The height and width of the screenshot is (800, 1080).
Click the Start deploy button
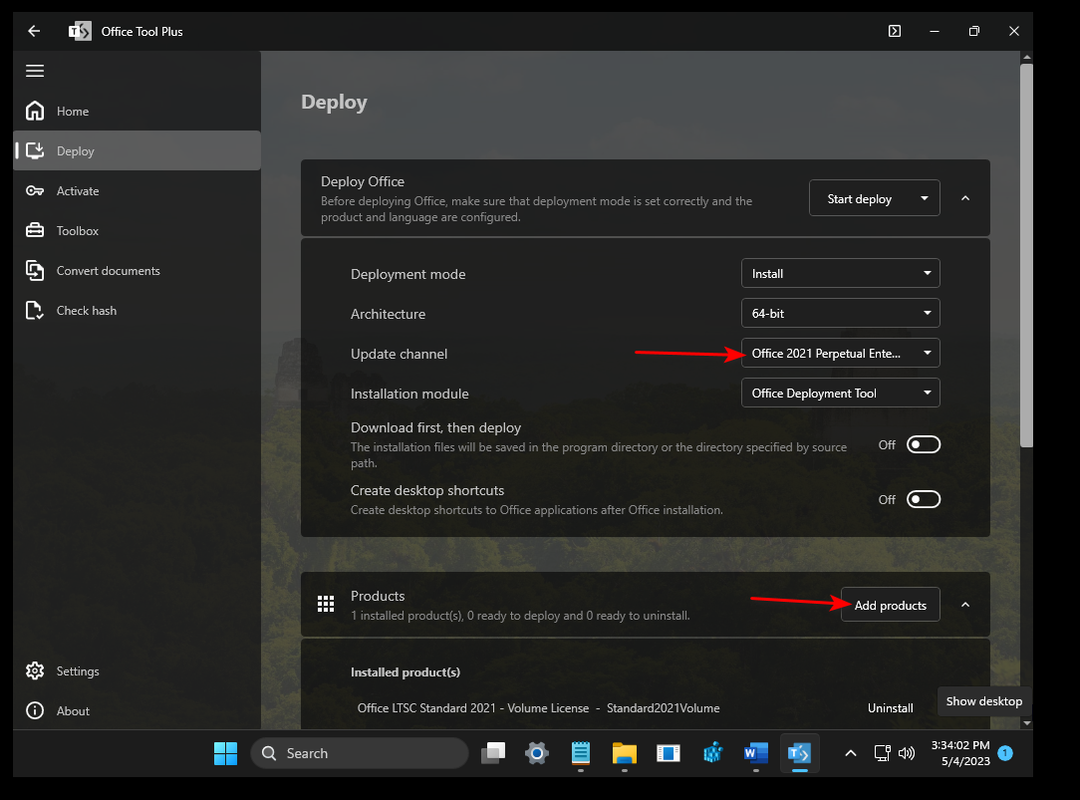[860, 198]
